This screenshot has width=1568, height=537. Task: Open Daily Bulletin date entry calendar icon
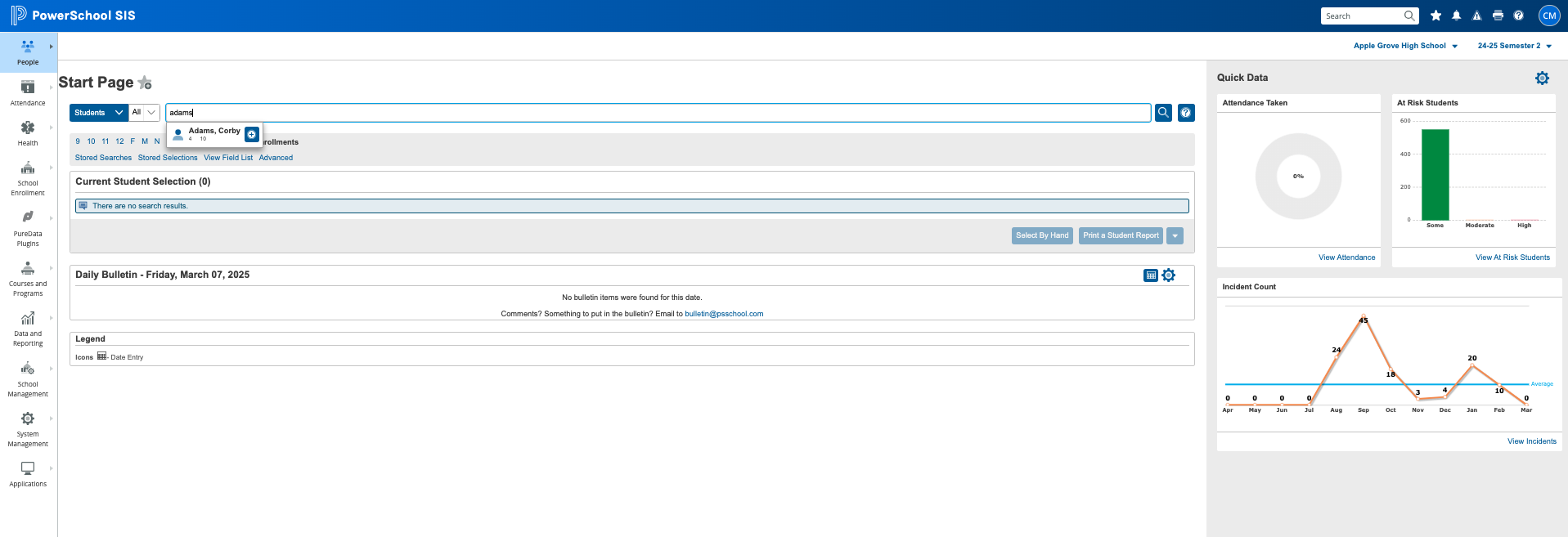point(1151,275)
